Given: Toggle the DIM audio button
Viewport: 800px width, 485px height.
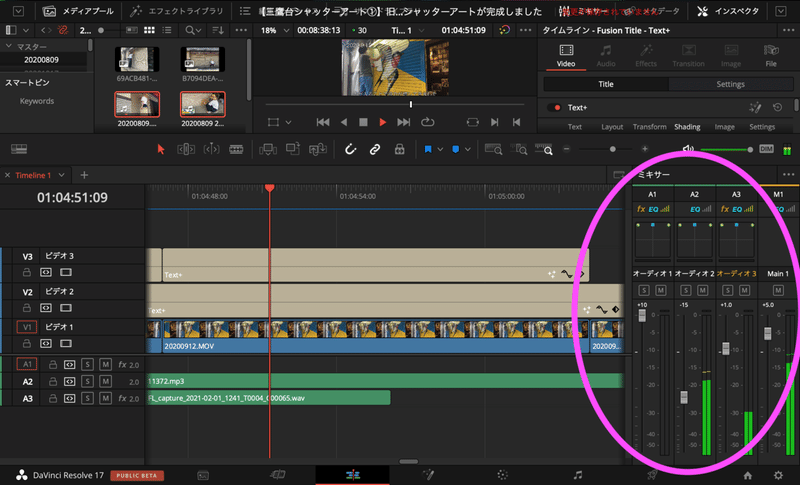Looking at the screenshot, I should [766, 148].
